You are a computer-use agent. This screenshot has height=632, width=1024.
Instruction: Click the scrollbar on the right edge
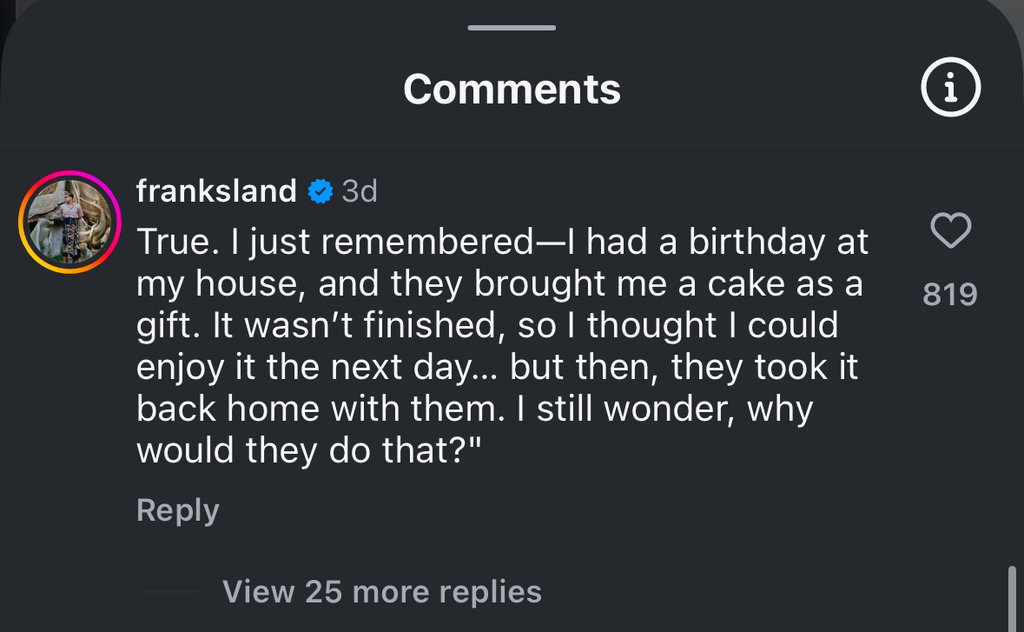coord(1012,598)
